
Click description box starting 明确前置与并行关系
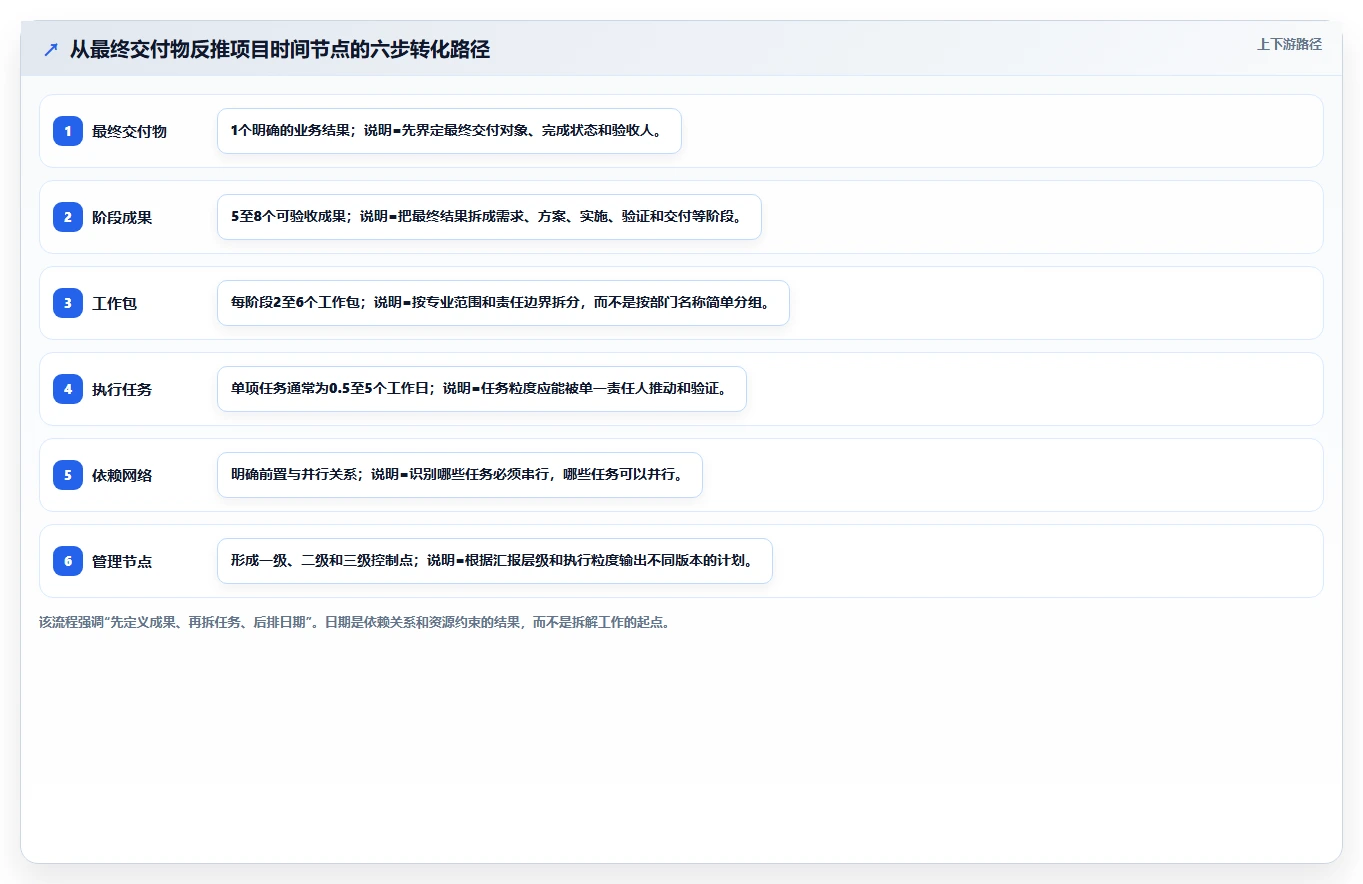coord(460,475)
